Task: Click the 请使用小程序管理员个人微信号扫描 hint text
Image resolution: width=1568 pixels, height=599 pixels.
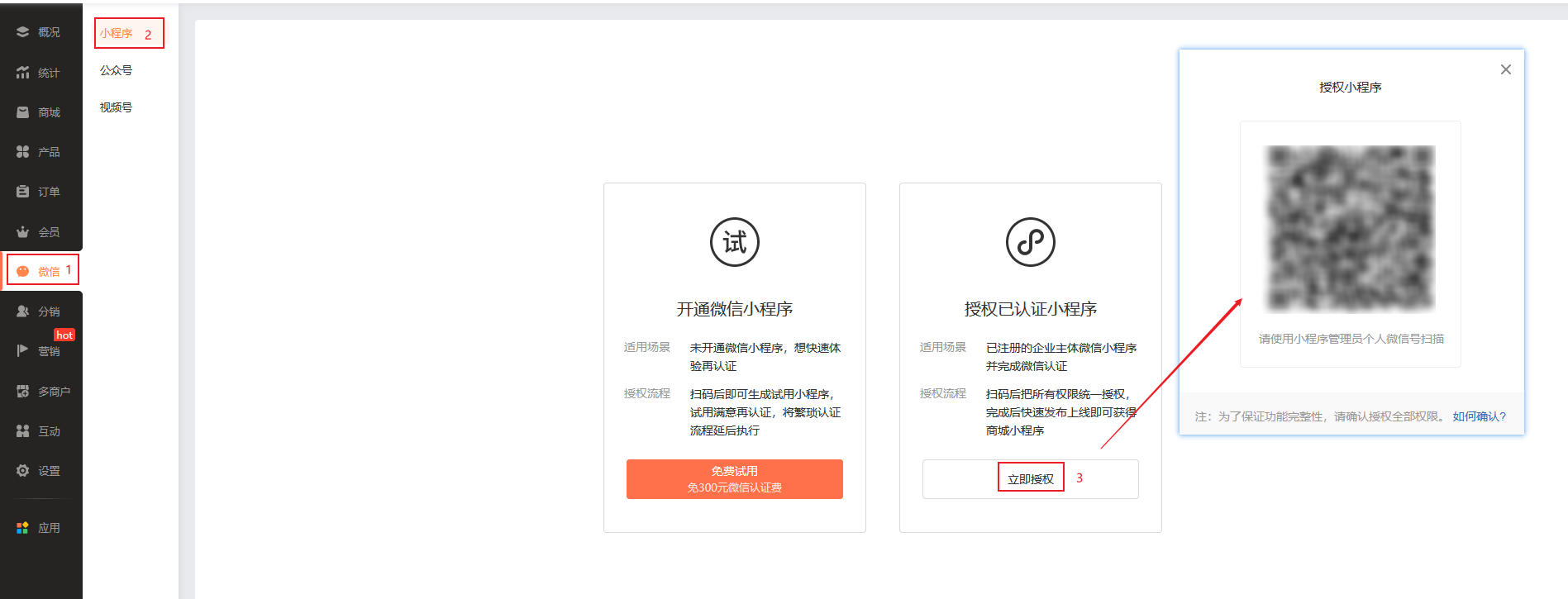Action: (1351, 339)
